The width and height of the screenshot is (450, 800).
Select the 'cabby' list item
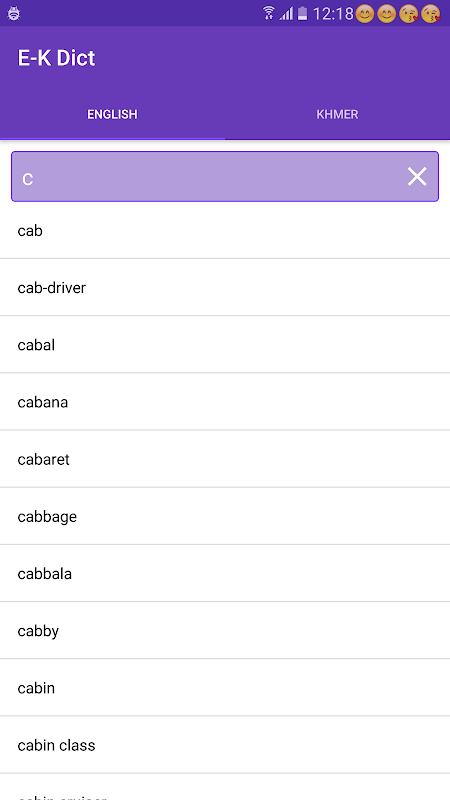[225, 631]
